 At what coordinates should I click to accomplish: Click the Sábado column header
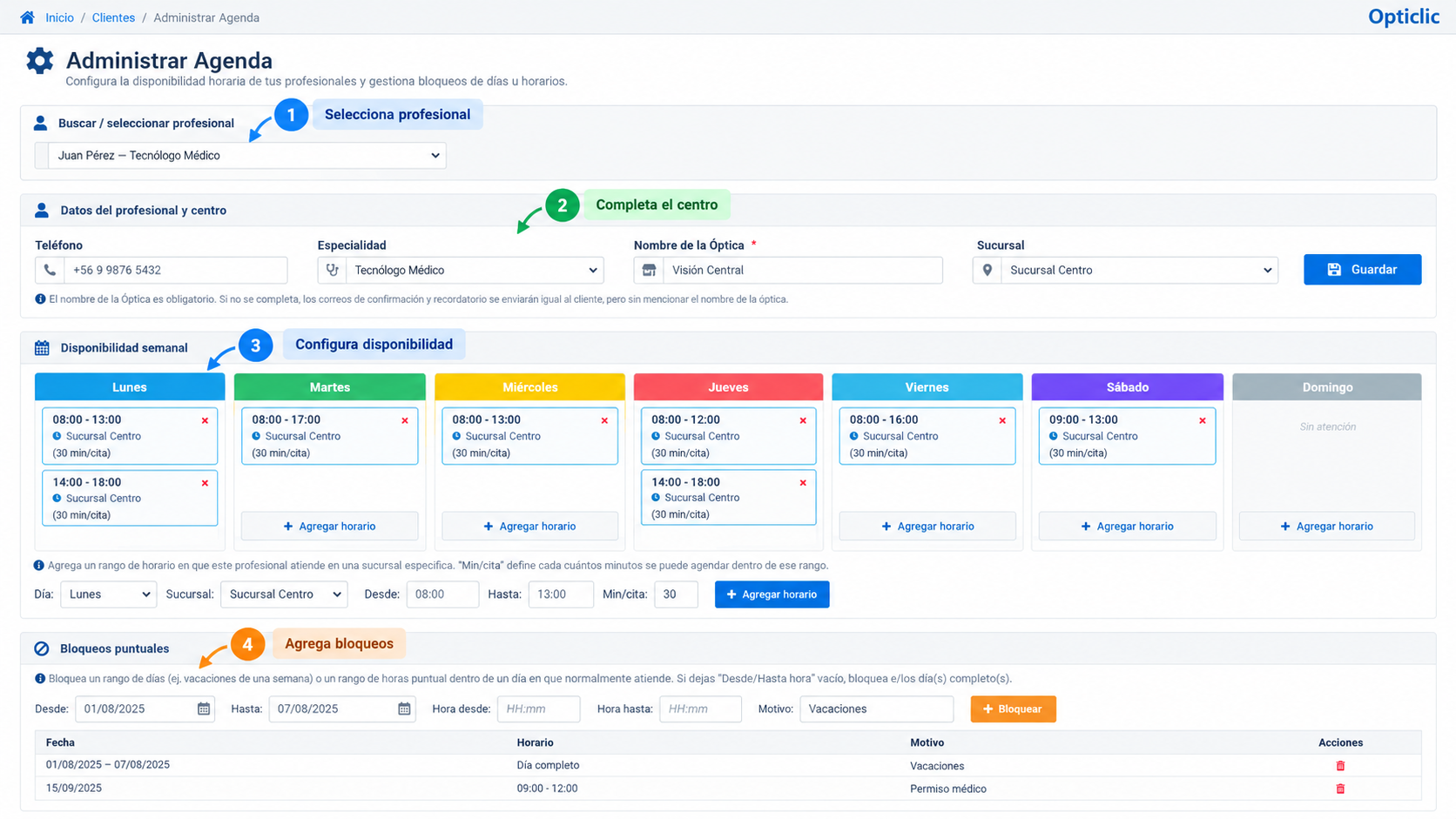click(x=1127, y=387)
